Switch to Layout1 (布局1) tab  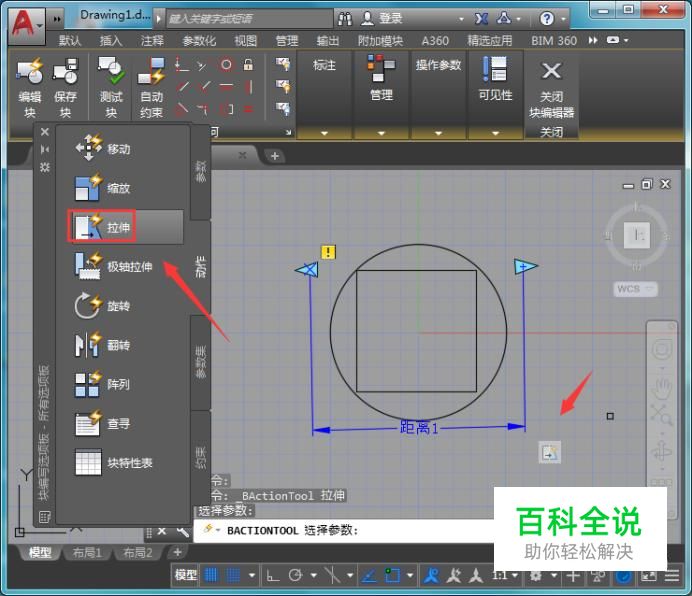(86, 552)
